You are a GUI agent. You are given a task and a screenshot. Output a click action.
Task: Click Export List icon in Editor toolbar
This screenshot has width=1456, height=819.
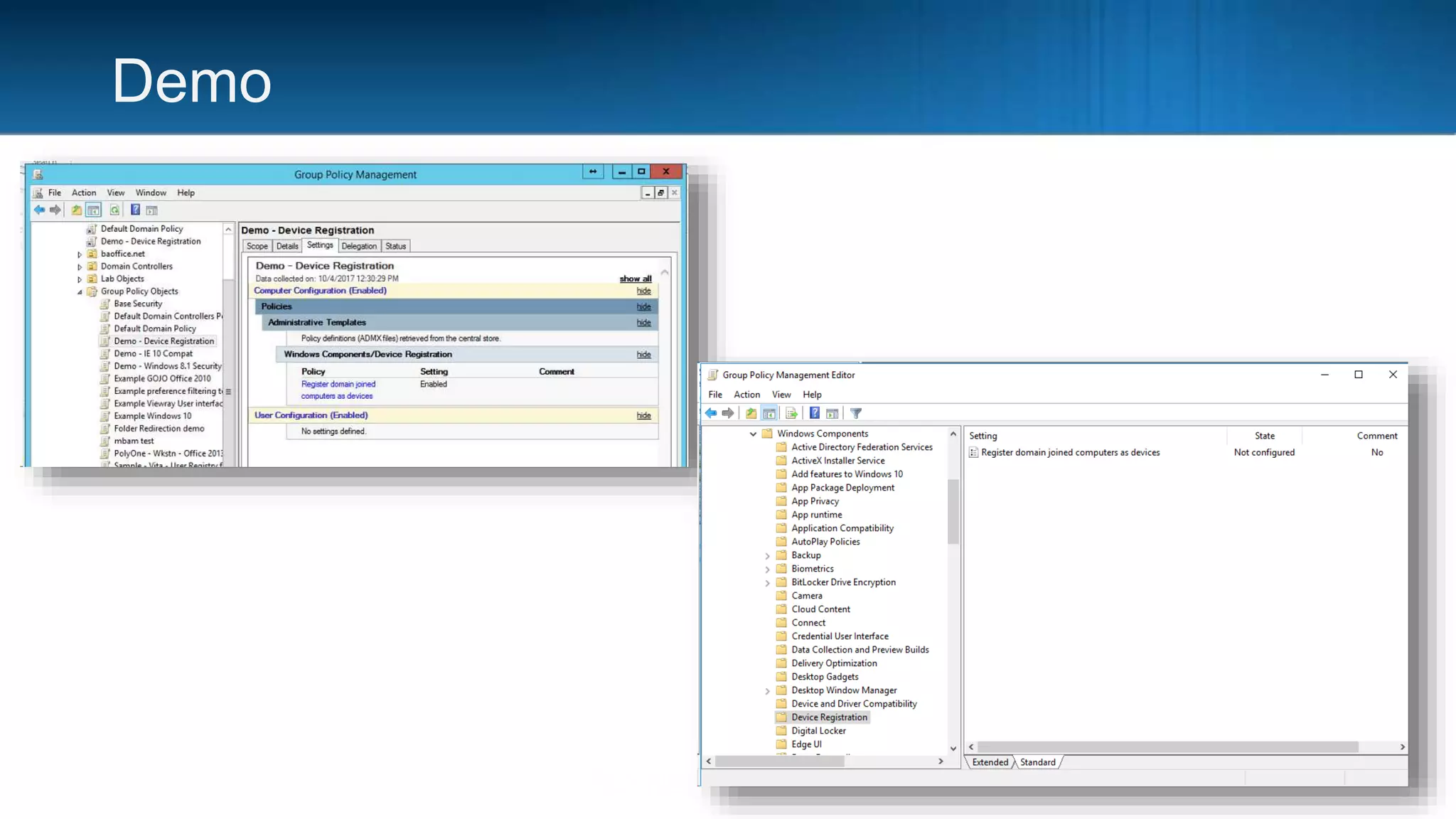791,413
